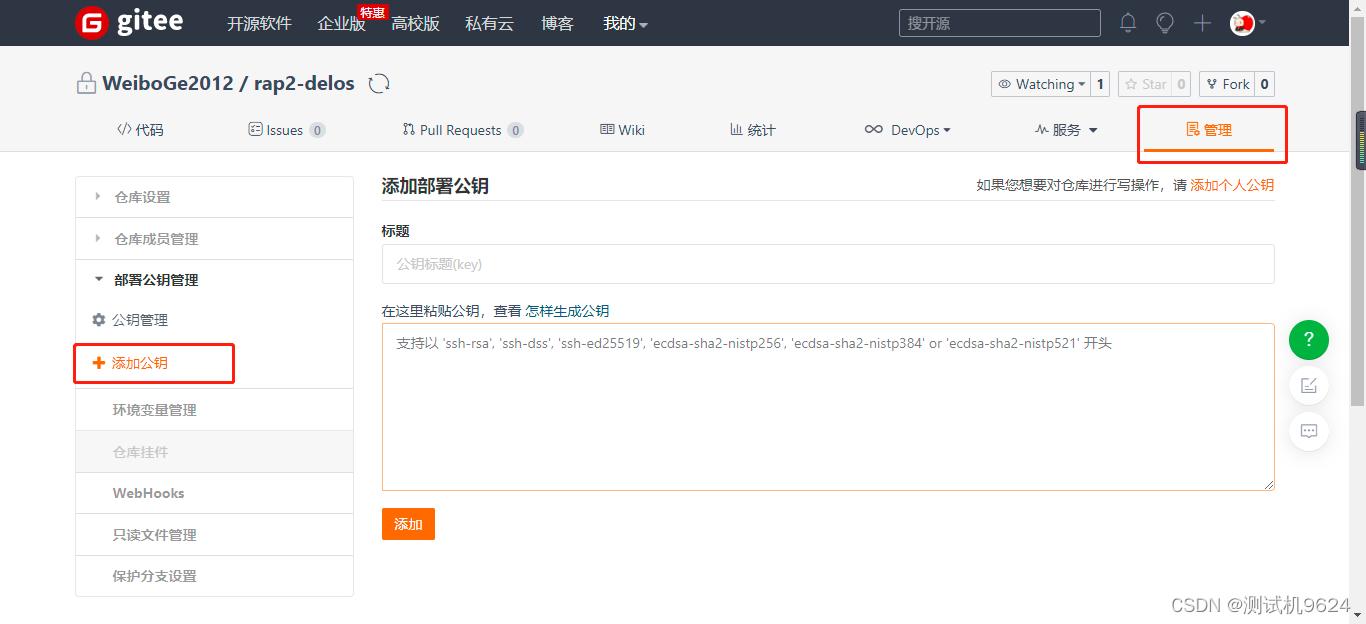This screenshot has width=1366, height=624.
Task: Open 博客 in top navigation
Action: coord(558,23)
